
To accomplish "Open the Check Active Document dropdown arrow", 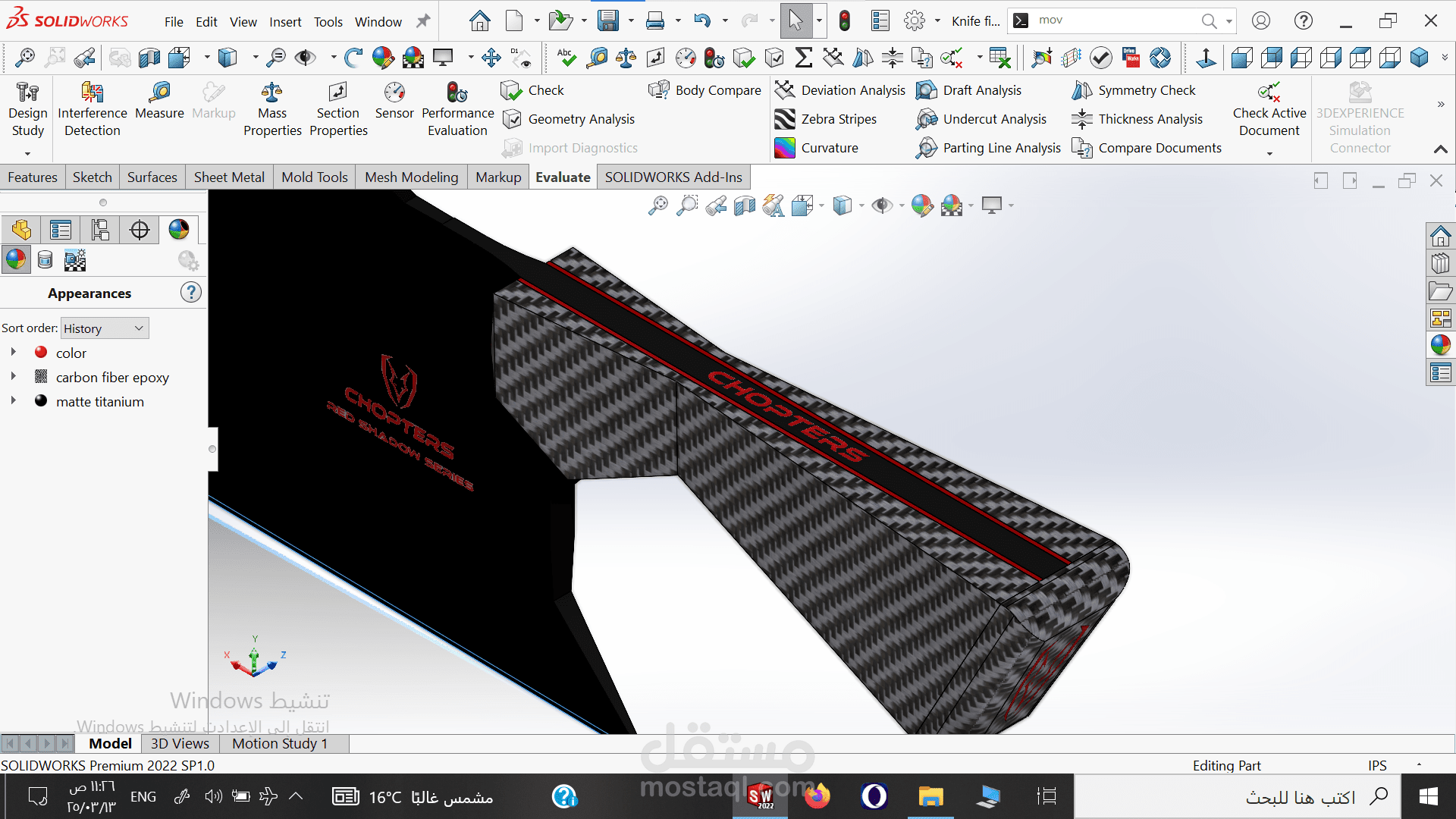I will (x=1269, y=154).
